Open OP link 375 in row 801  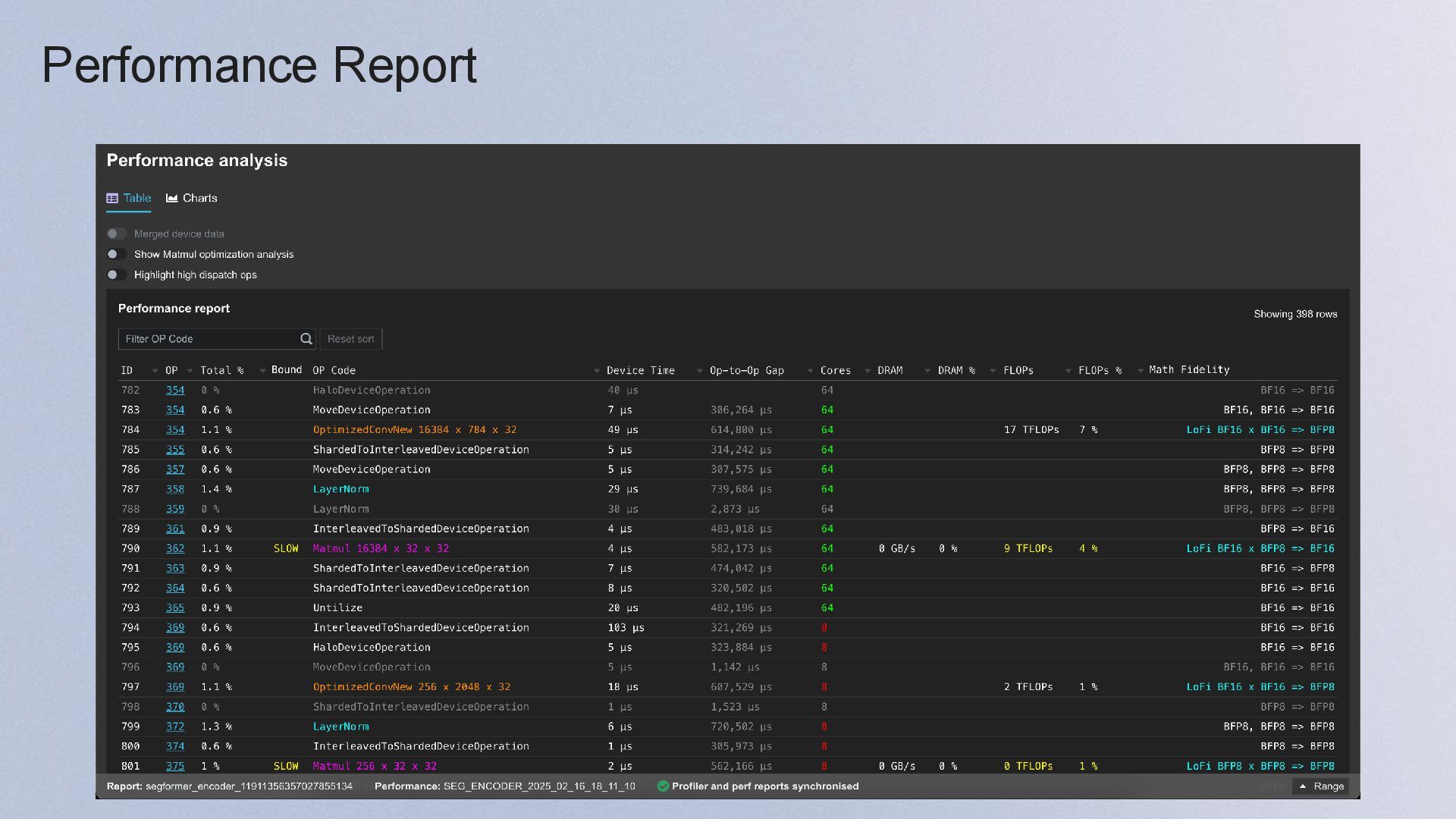pyautogui.click(x=175, y=767)
